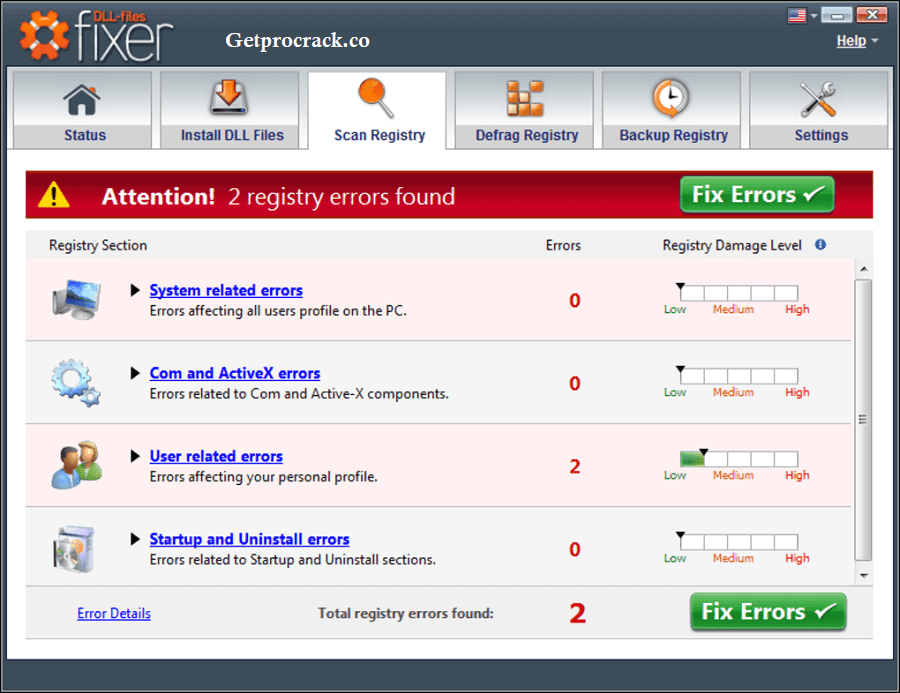Screen dimensions: 900x693
Task: Expand the System related errors section
Action: click(x=135, y=290)
